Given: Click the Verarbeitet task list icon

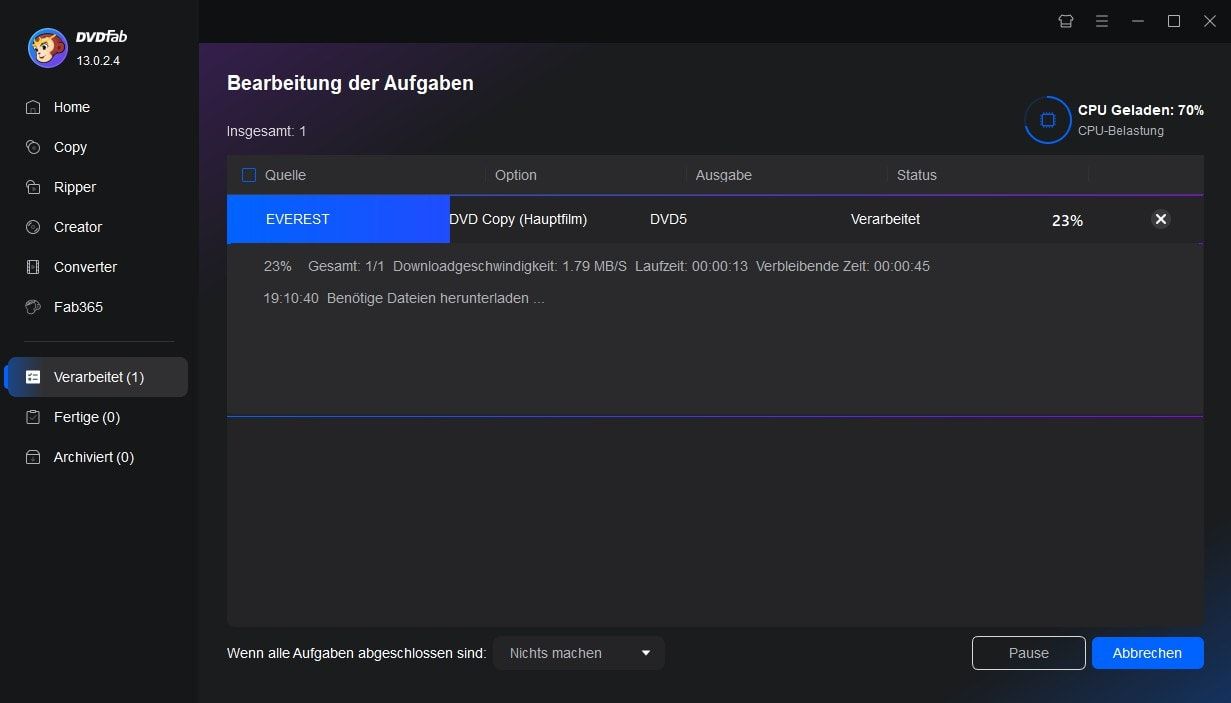Looking at the screenshot, I should click(34, 377).
